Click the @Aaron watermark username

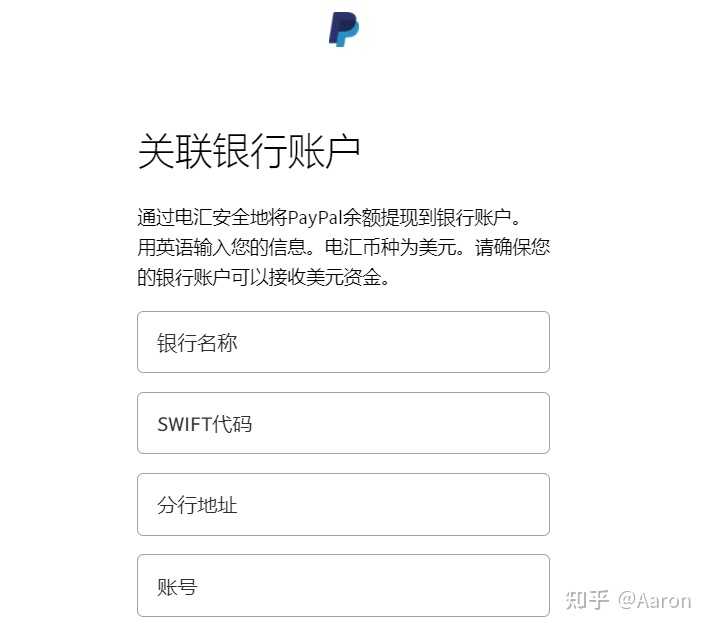(654, 600)
